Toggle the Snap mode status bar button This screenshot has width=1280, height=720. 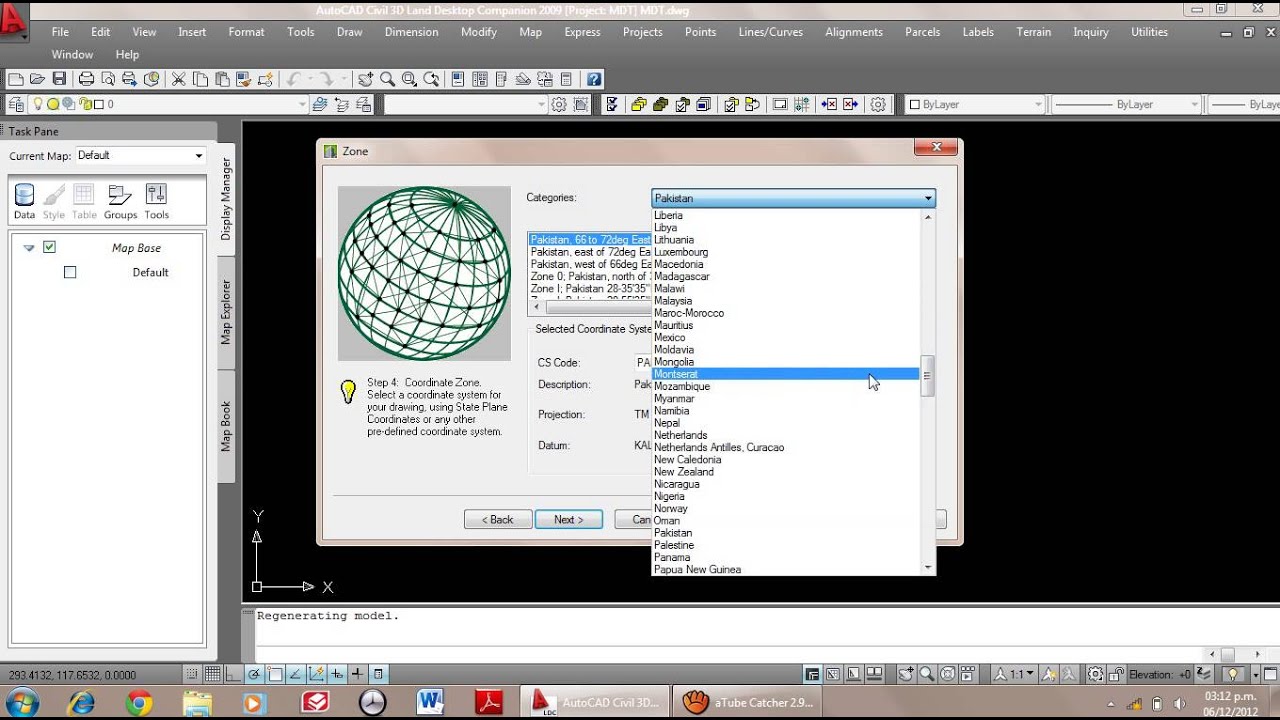point(191,674)
